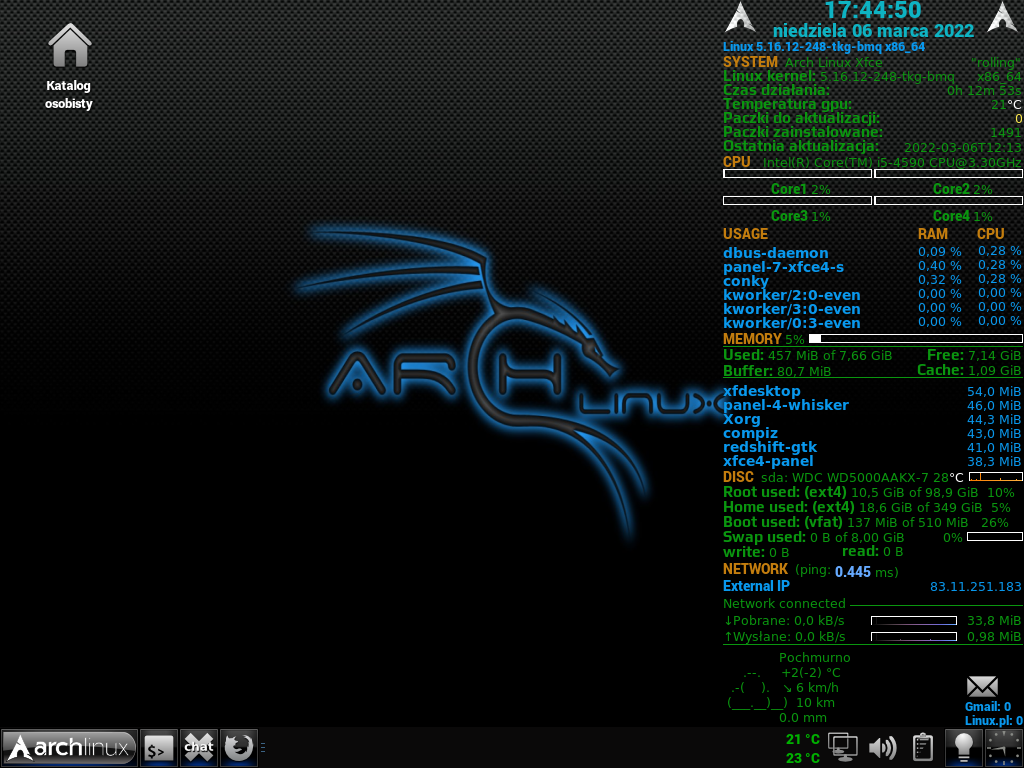Click the Wysłane upload graph
The height and width of the screenshot is (768, 1024).
pyautogui.click(x=914, y=636)
